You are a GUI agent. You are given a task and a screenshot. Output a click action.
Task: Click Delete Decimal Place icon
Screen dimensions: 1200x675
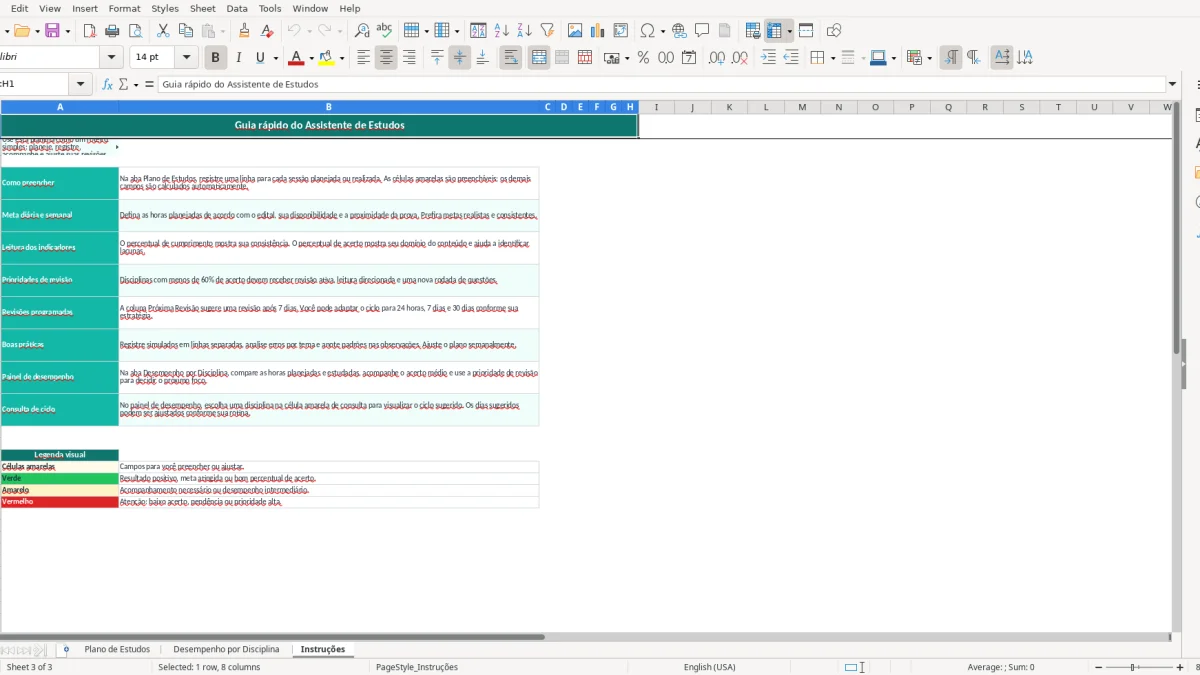[x=740, y=58]
